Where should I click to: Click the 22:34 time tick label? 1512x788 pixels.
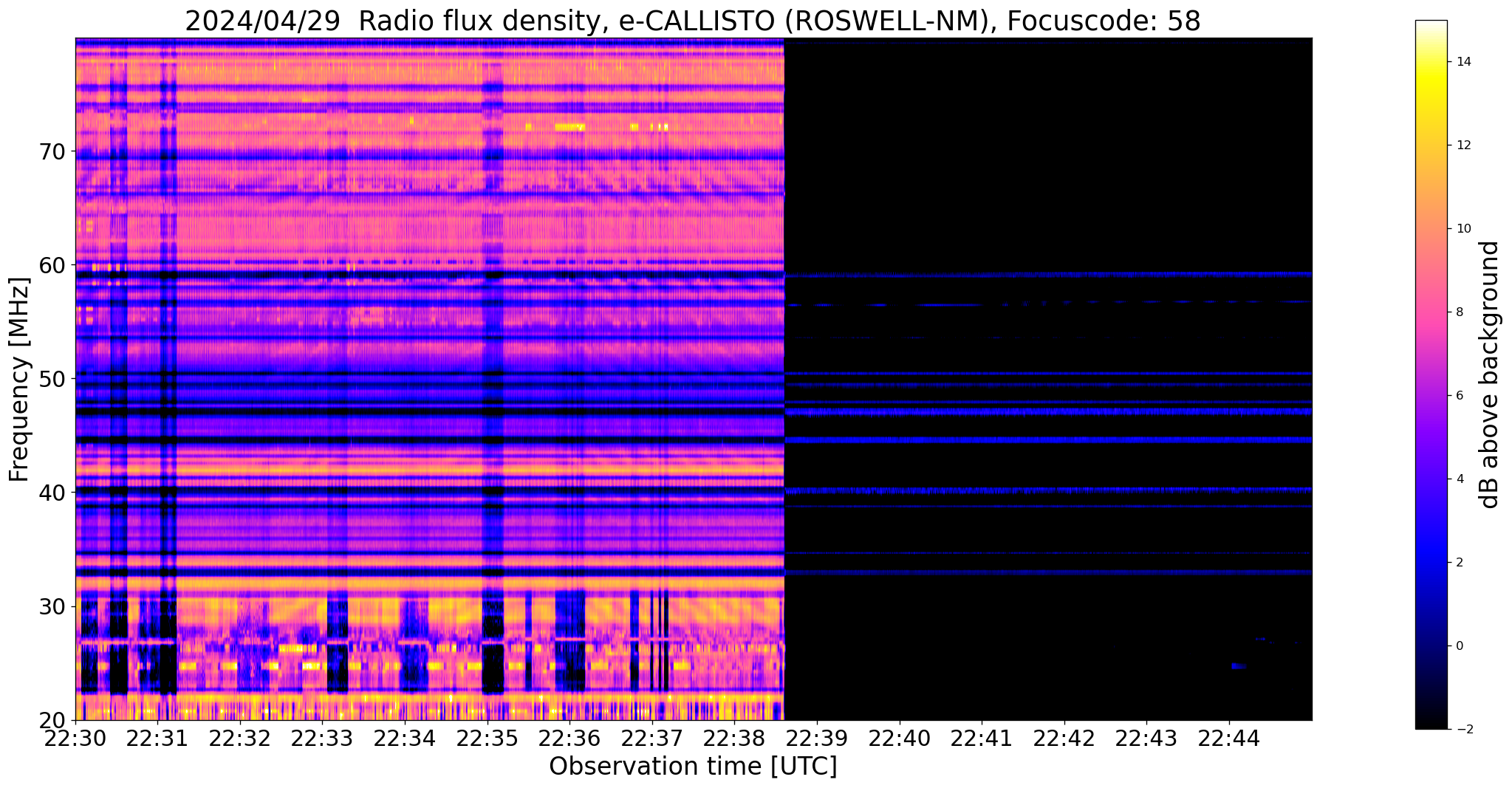pyautogui.click(x=405, y=737)
